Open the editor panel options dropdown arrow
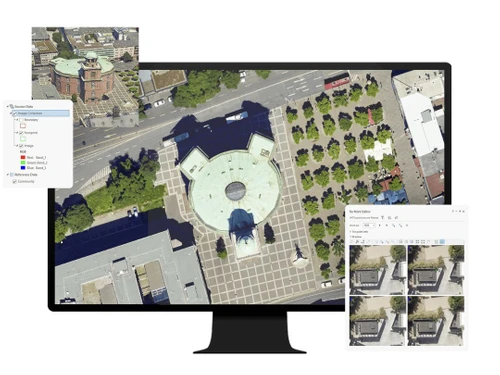 point(456,211)
